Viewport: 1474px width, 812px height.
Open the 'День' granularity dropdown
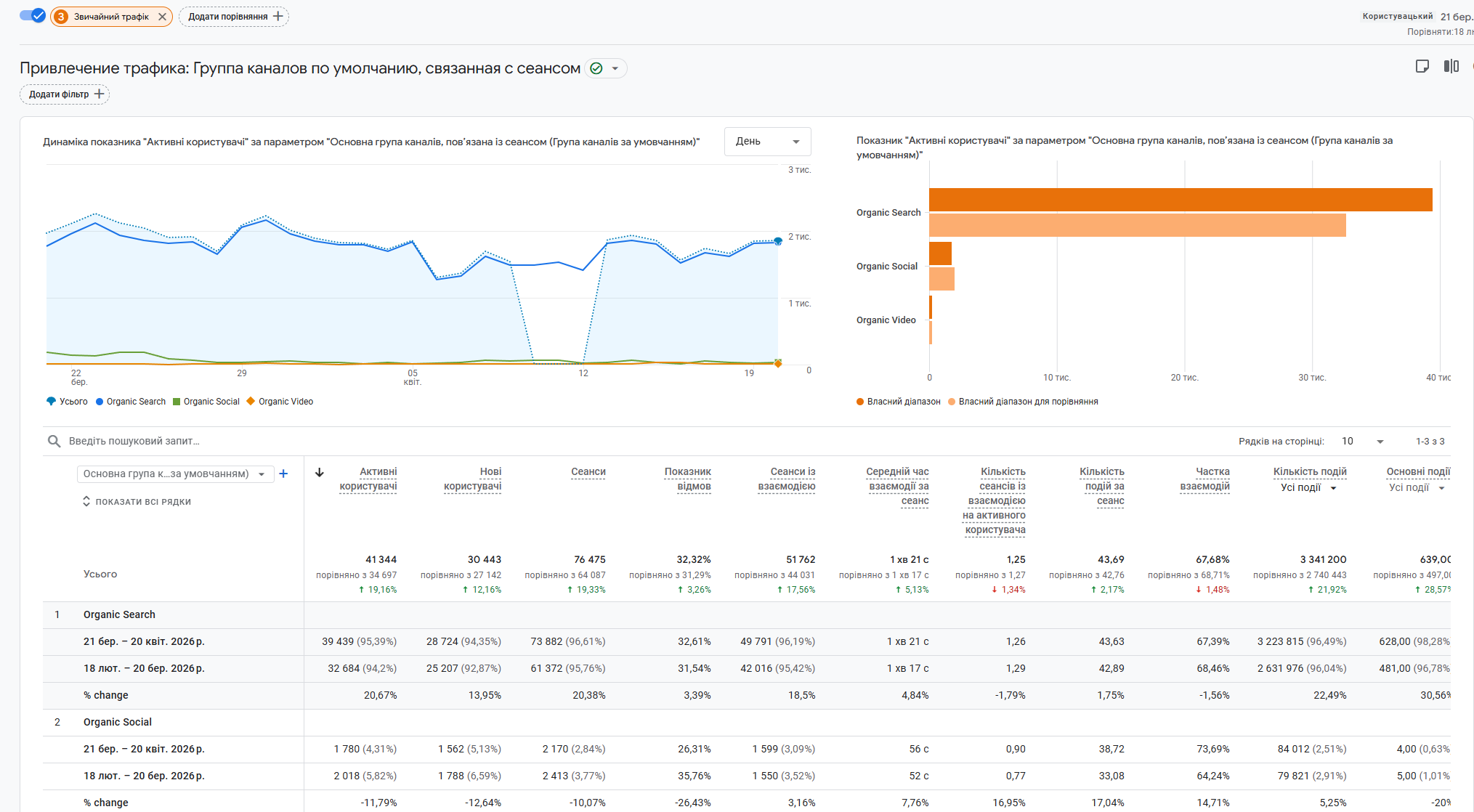(x=767, y=142)
